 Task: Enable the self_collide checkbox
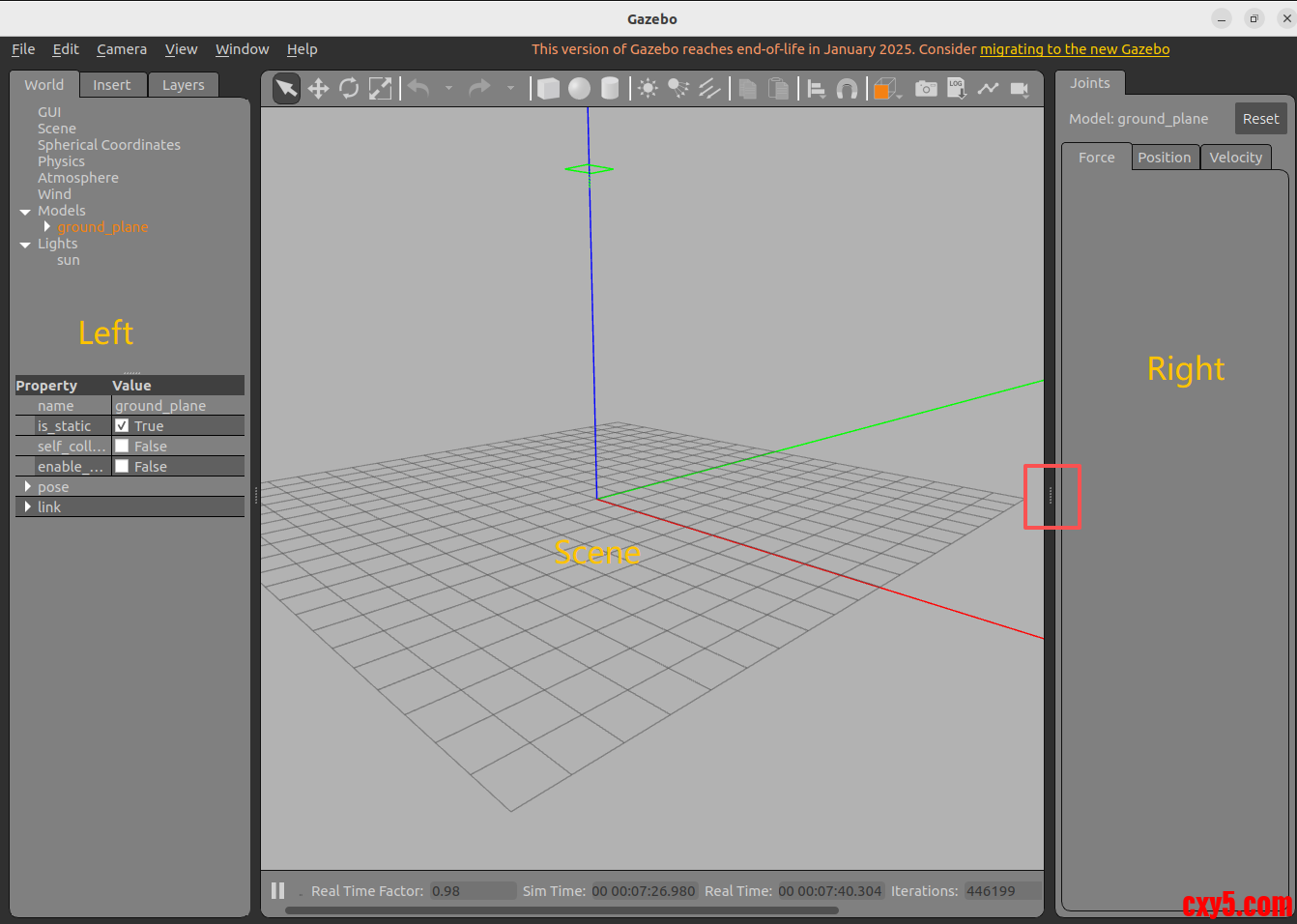122,447
